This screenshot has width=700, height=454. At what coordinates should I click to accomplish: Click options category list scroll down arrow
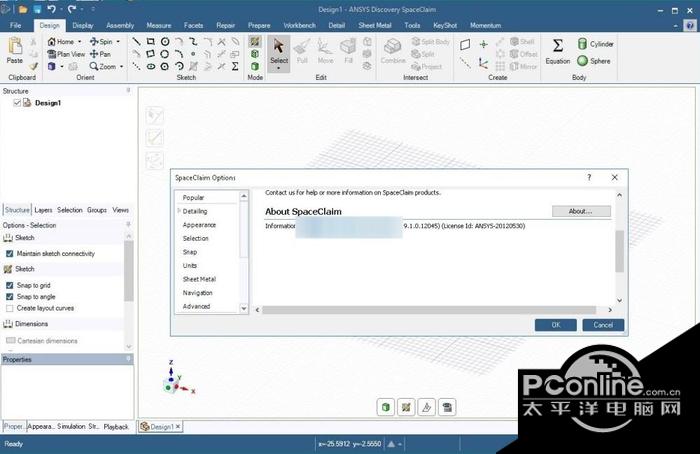244,308
